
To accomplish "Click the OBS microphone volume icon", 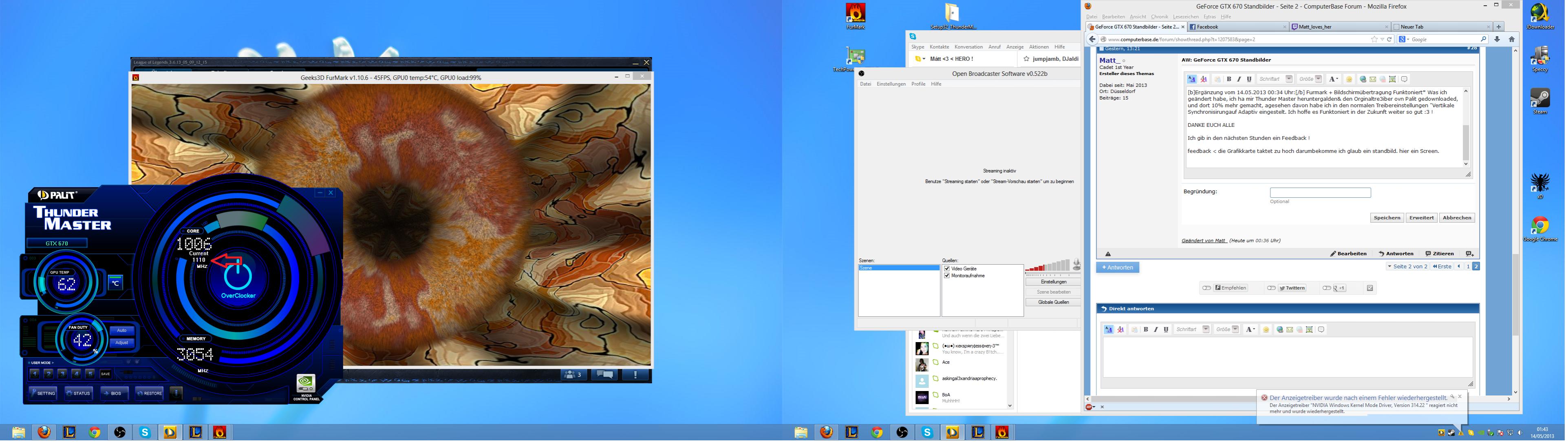I will [1077, 264].
